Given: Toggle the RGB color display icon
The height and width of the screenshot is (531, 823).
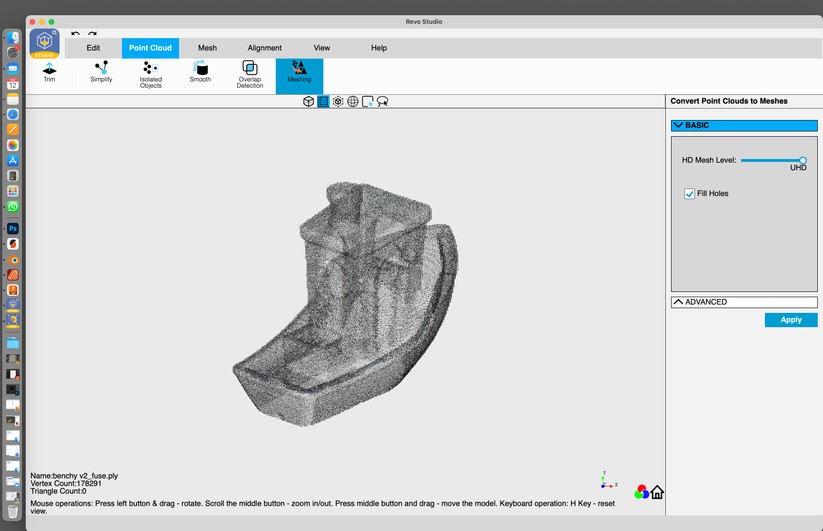Looking at the screenshot, I should point(641,492).
